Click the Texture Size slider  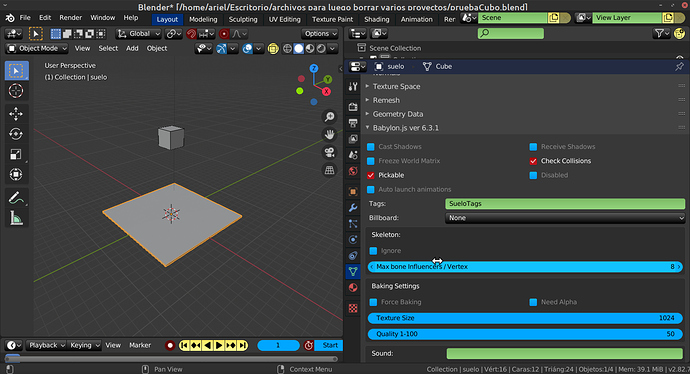525,318
